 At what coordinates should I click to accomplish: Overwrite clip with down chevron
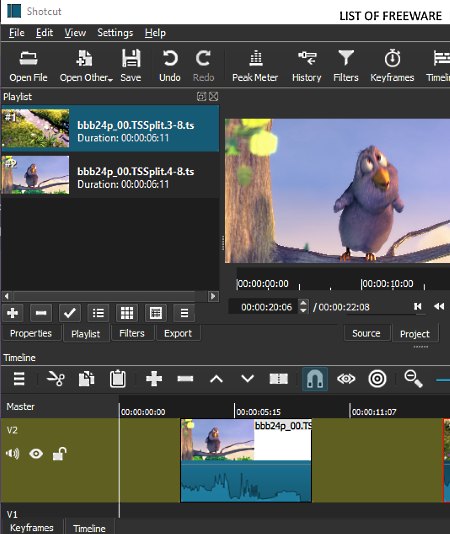point(247,379)
